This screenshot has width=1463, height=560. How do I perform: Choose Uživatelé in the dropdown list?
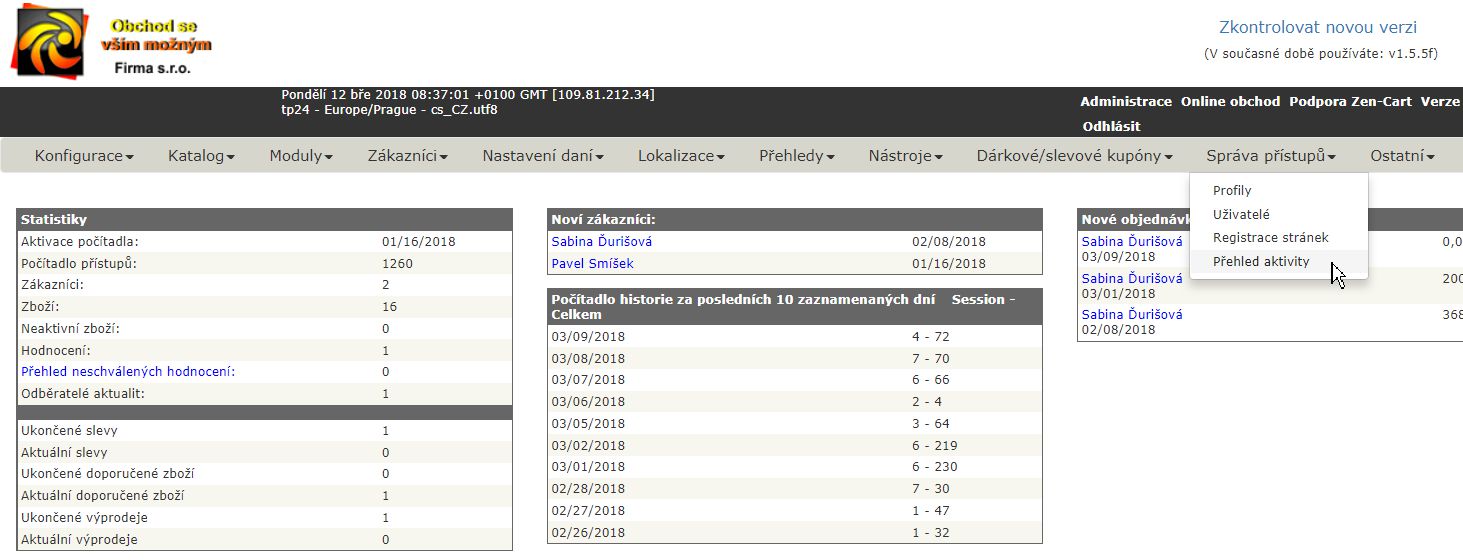tap(1241, 214)
